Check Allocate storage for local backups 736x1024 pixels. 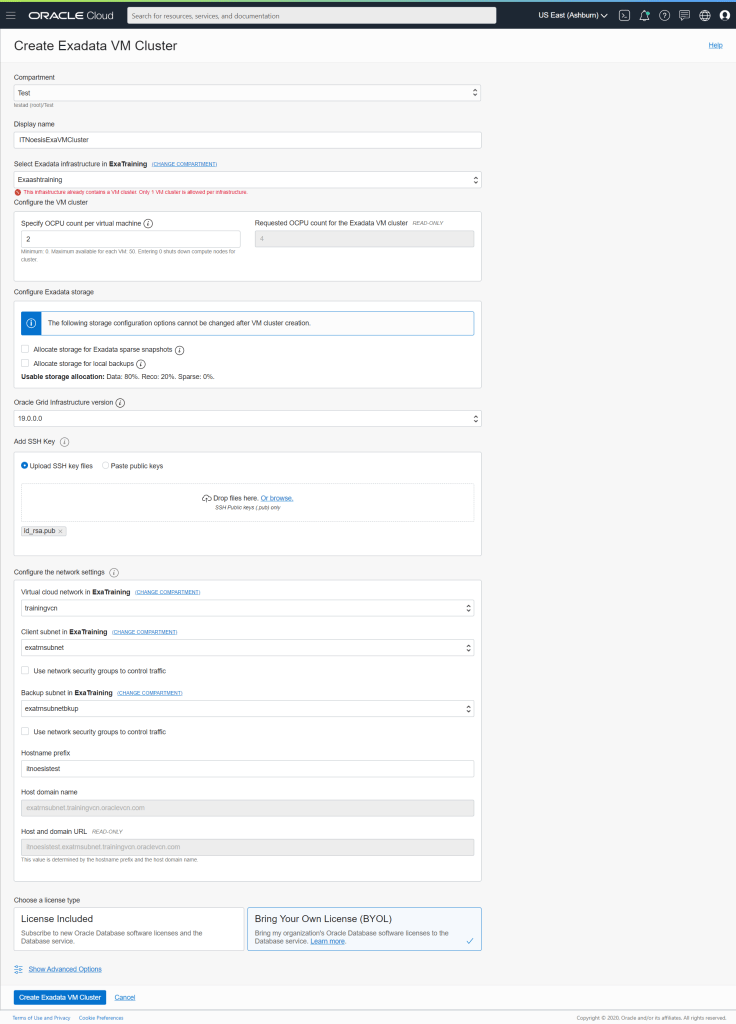coord(25,364)
